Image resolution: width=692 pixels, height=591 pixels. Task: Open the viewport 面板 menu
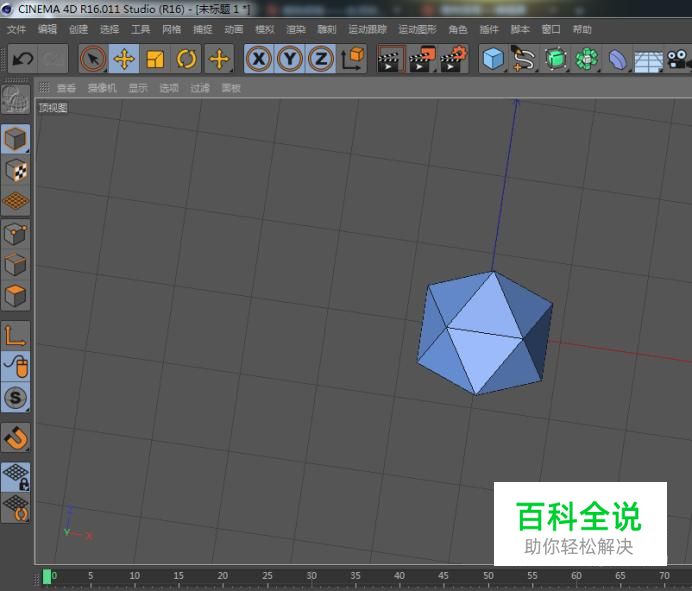click(231, 88)
